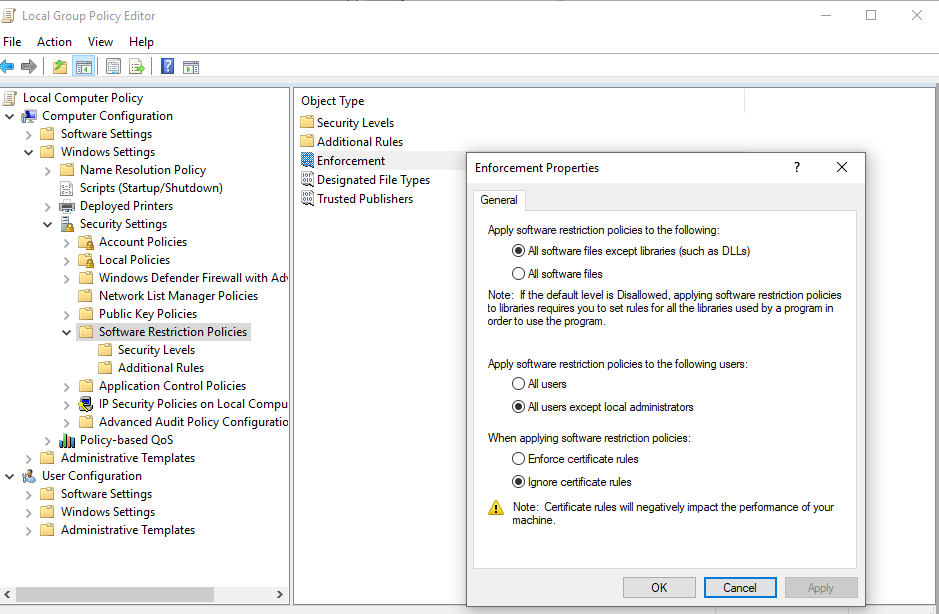Viewport: 939px width, 614px height.
Task: Click the Properties toolbar icon
Action: 113,66
